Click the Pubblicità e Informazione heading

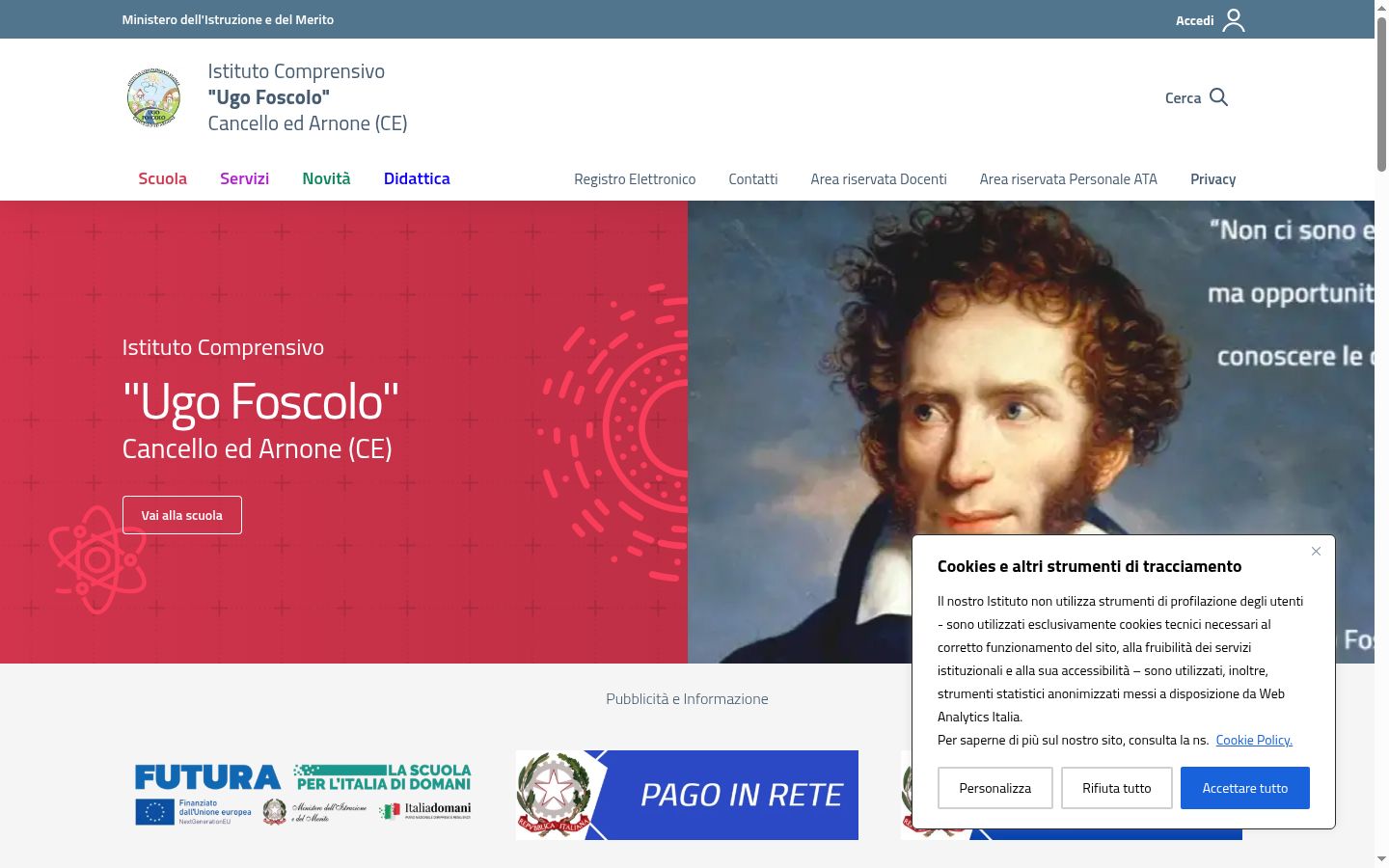(x=687, y=698)
